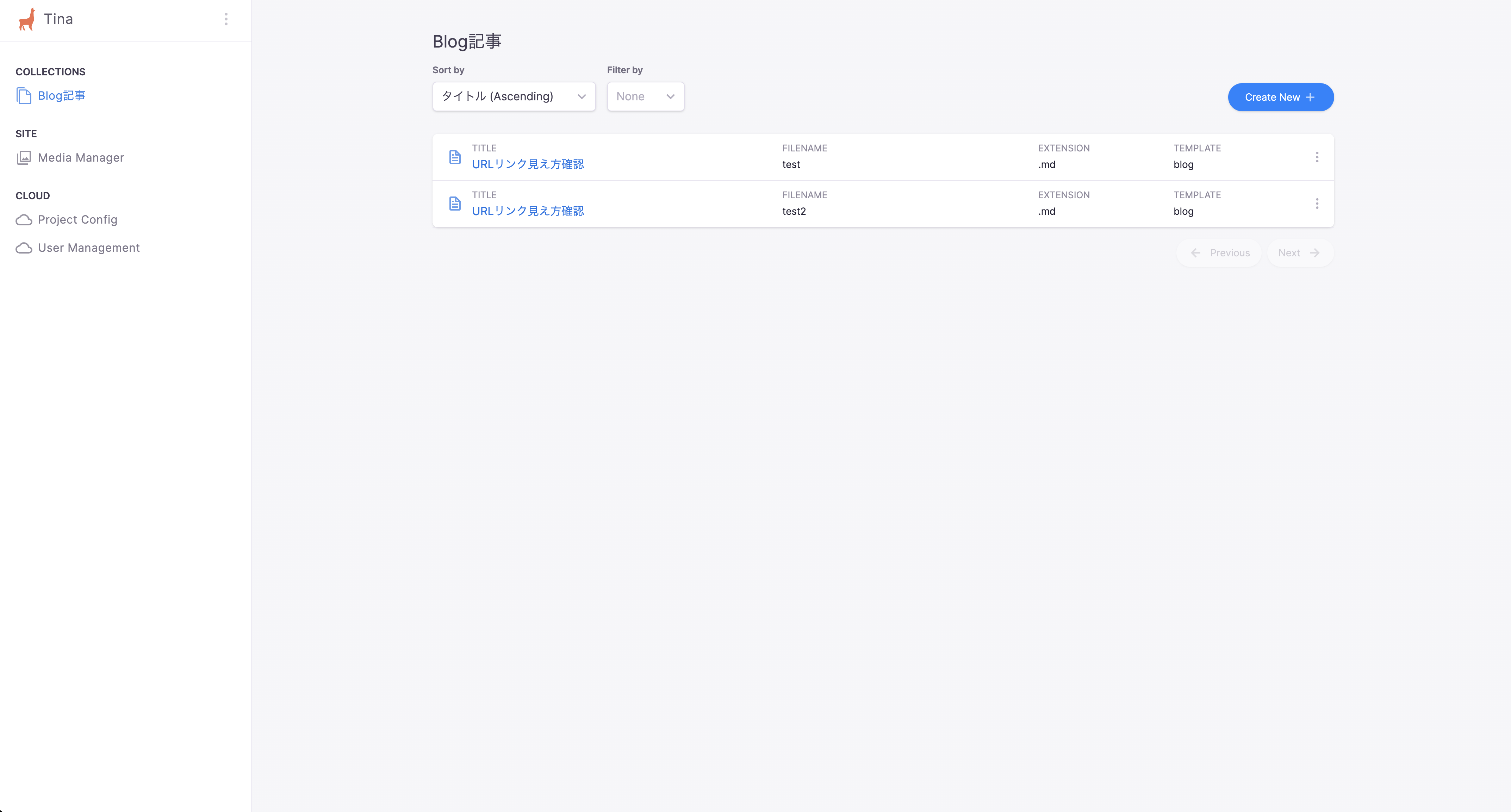Open the Filter by None dropdown

(x=645, y=97)
